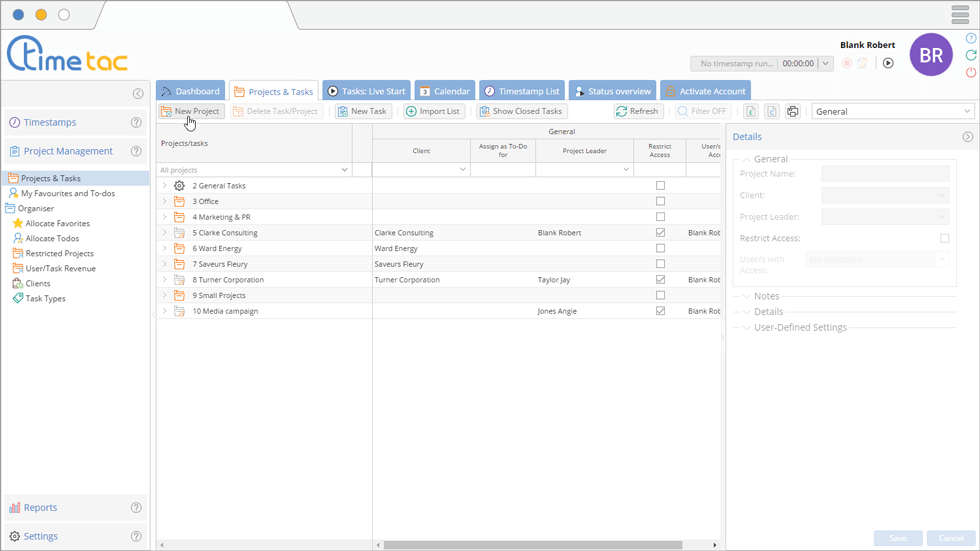Click the New Project button
The image size is (980, 551).
[x=191, y=111]
